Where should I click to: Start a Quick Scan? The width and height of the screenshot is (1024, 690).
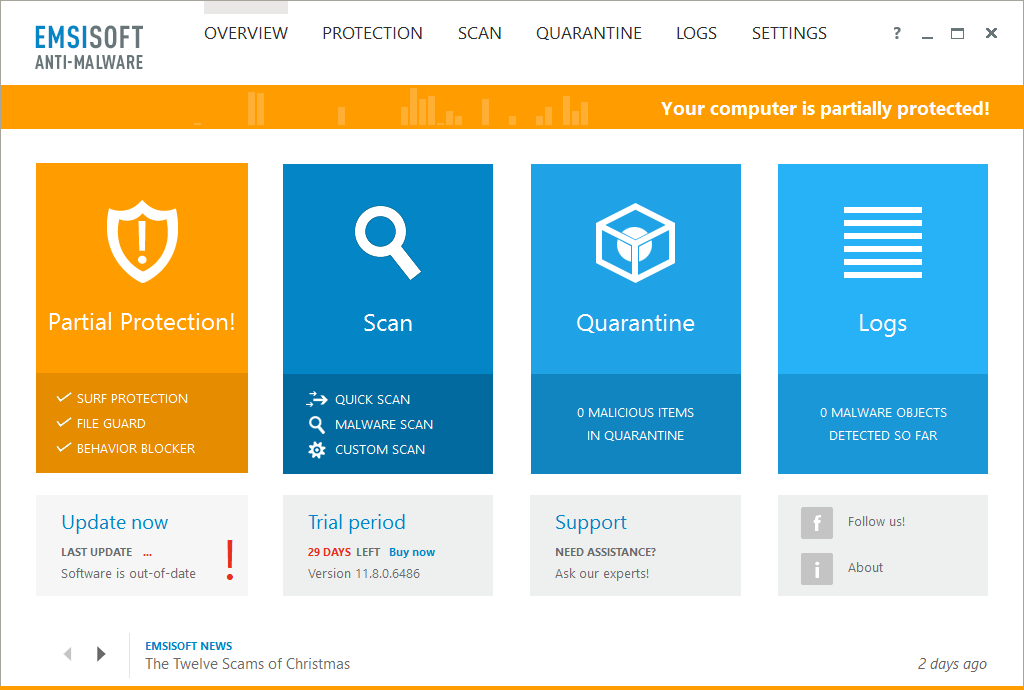pos(372,400)
